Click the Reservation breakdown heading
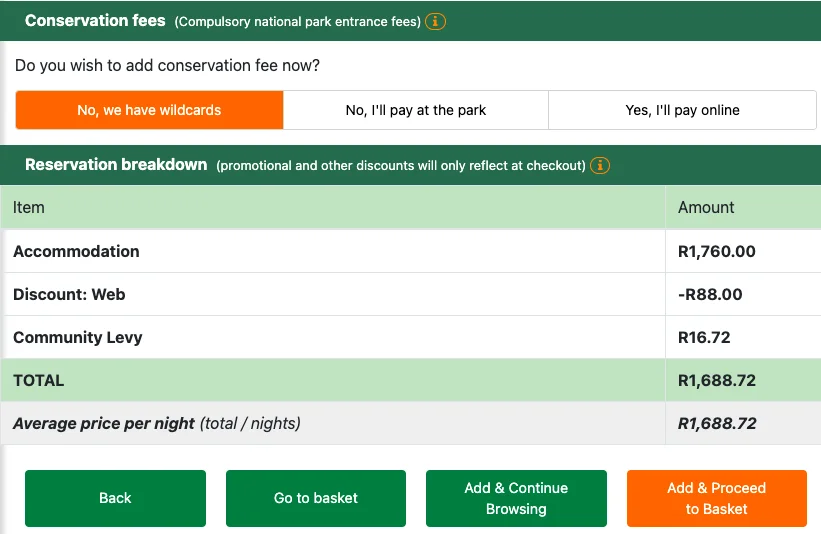Screen dimensions: 821x534 [116, 164]
